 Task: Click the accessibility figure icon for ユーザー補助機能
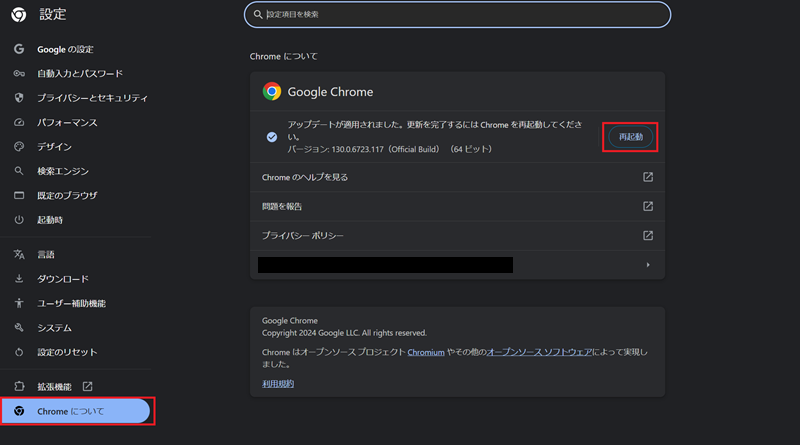(19, 303)
